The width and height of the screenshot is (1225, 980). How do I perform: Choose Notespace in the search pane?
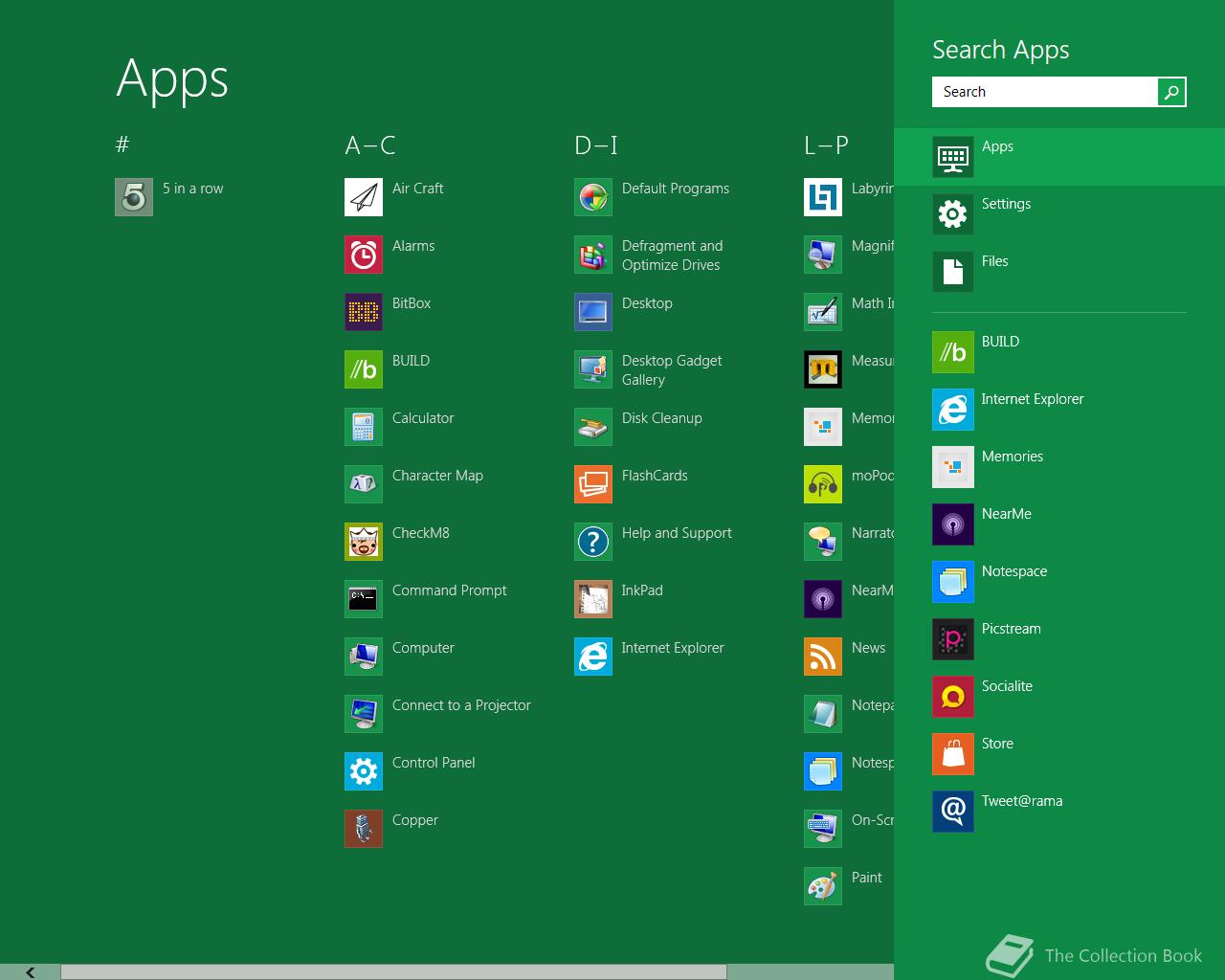1059,582
